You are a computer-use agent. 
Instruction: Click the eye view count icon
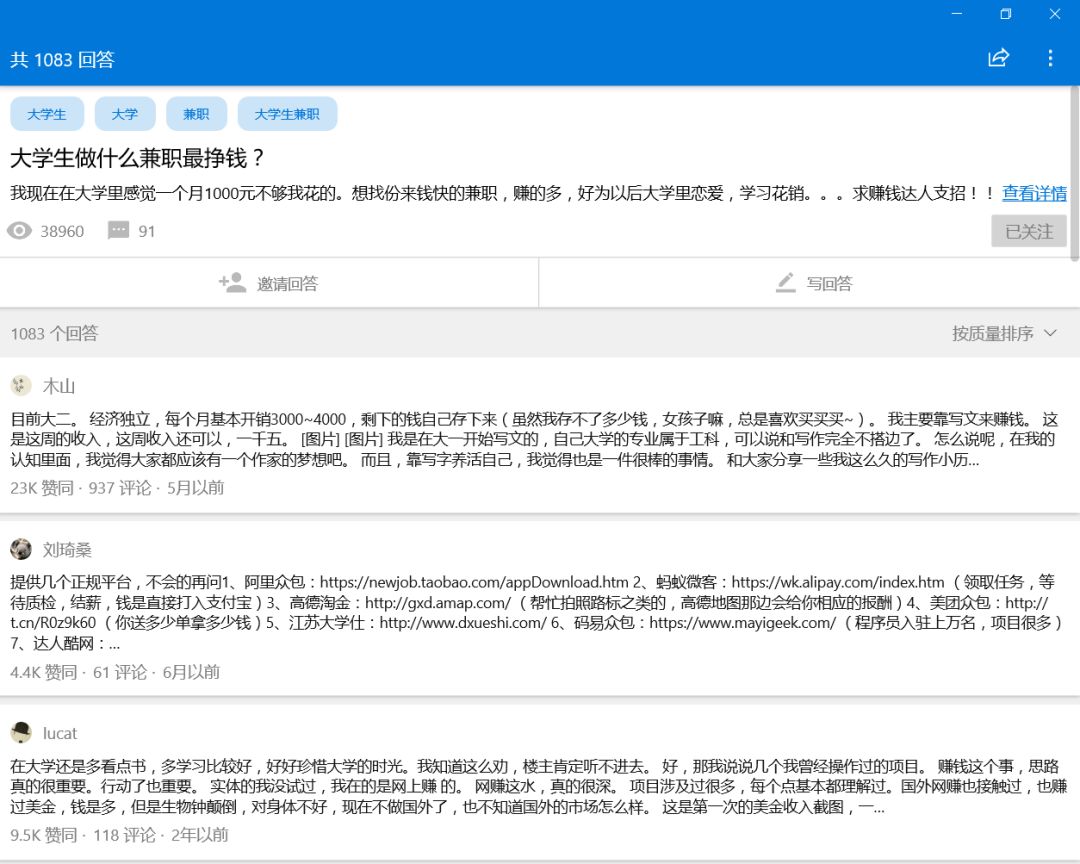(x=19, y=231)
